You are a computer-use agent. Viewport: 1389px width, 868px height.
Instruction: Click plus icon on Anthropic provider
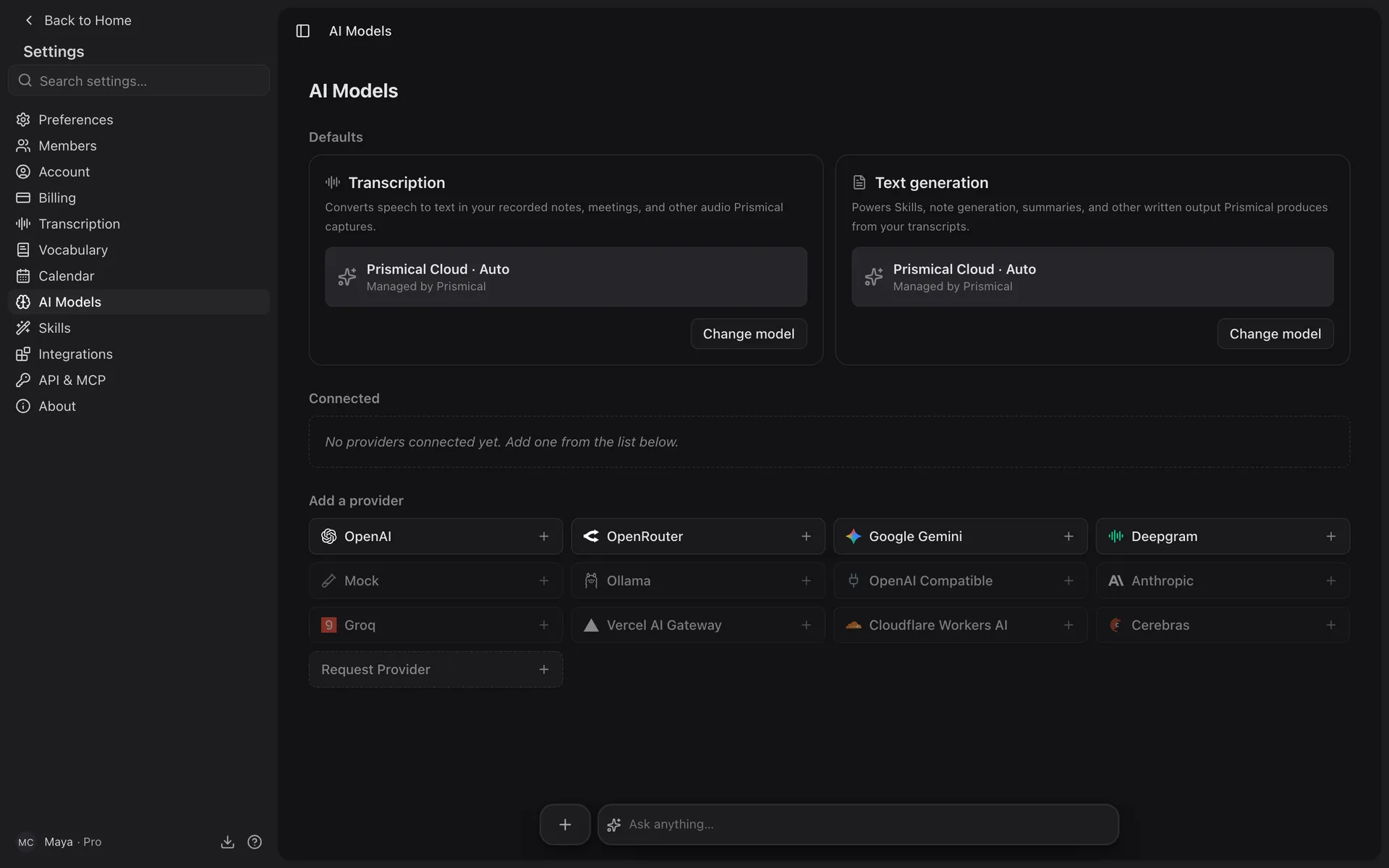[1330, 581]
